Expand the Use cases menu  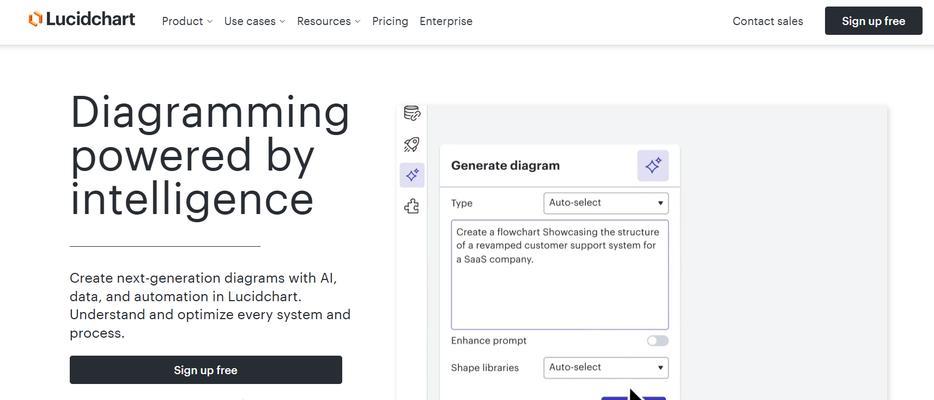254,21
